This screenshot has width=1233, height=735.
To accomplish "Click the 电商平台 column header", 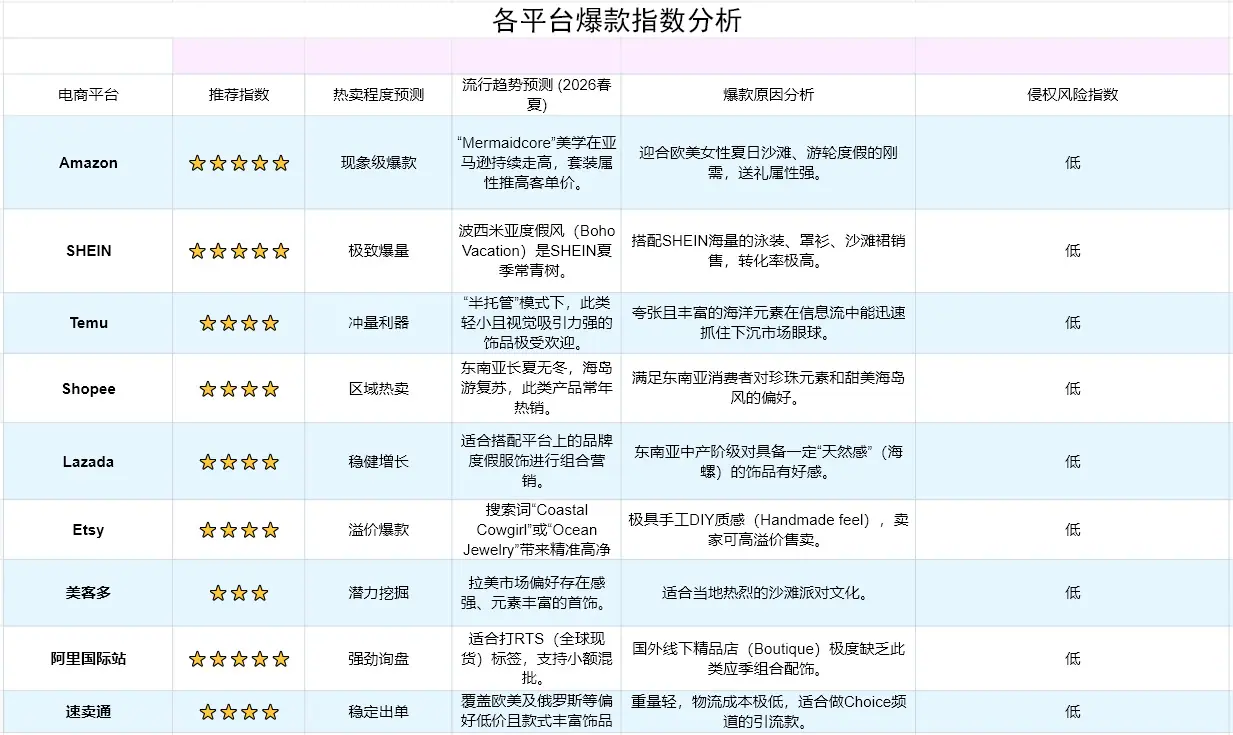I will 88,95.
